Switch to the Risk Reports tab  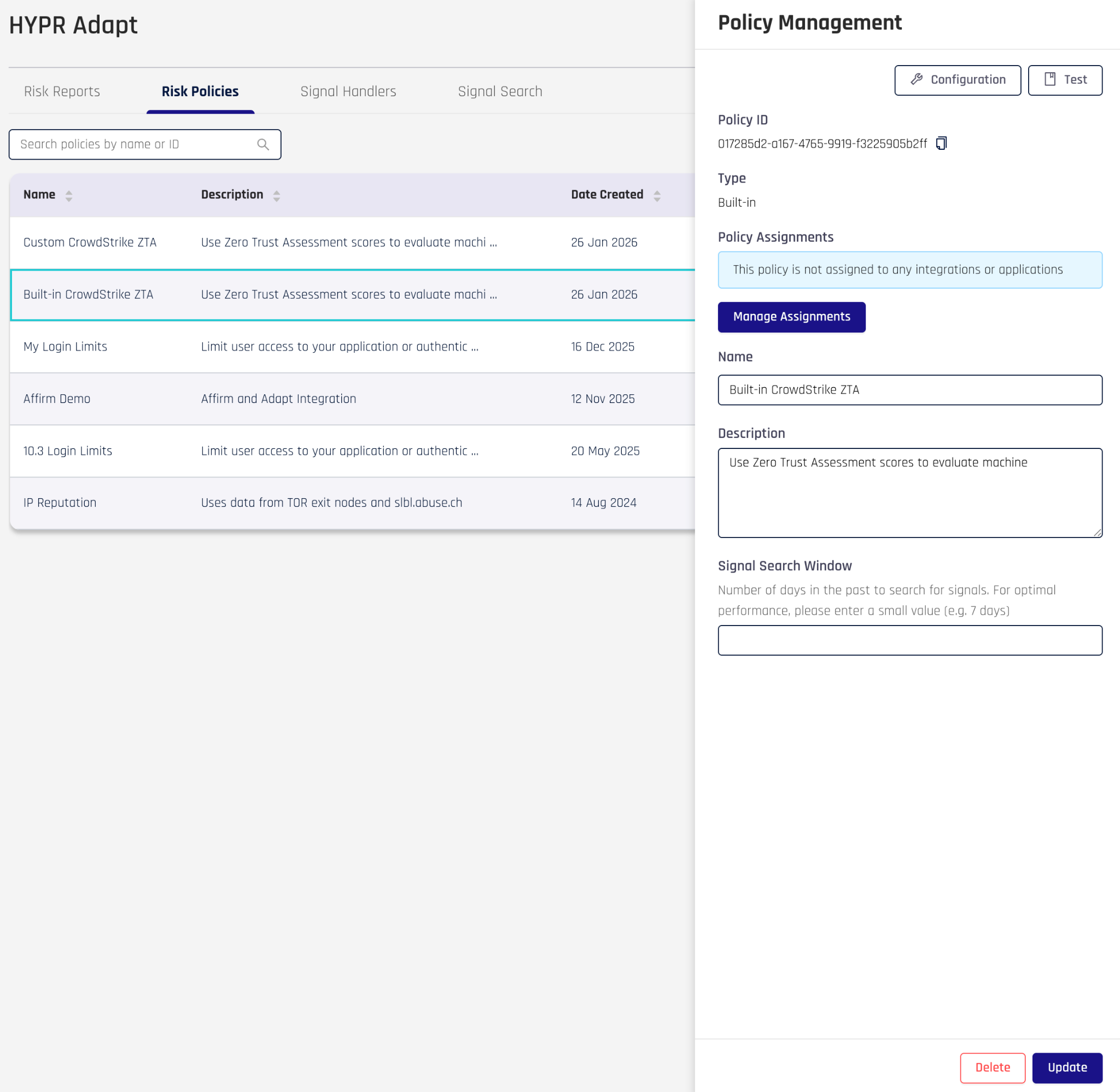[x=62, y=92]
